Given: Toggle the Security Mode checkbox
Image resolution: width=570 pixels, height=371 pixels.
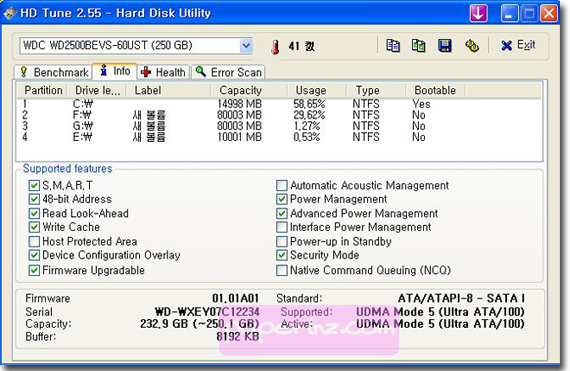Looking at the screenshot, I should pyautogui.click(x=282, y=255).
